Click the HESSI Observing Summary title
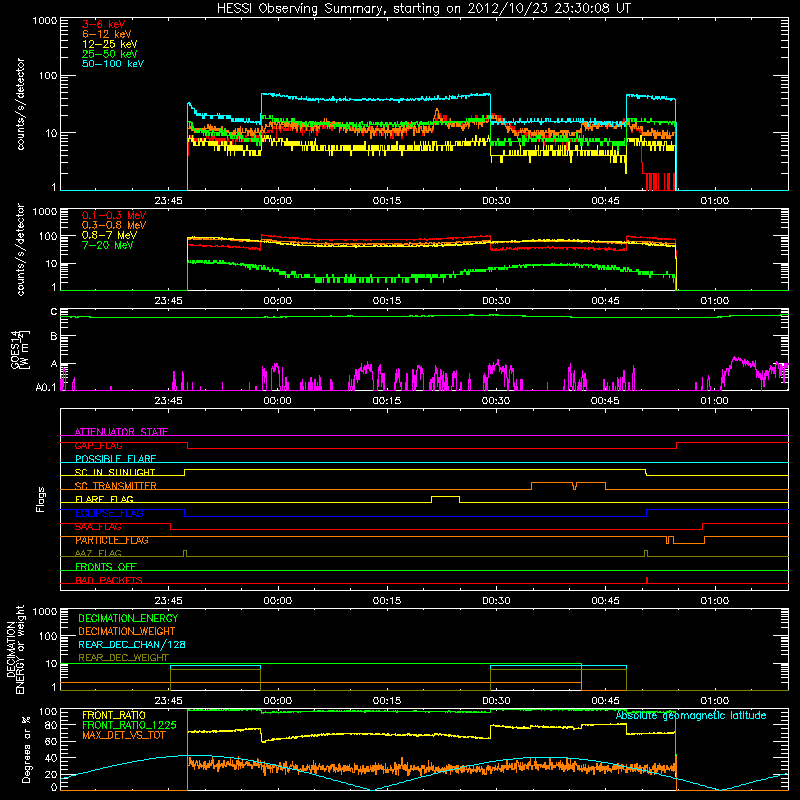The width and height of the screenshot is (800, 800). click(x=423, y=9)
